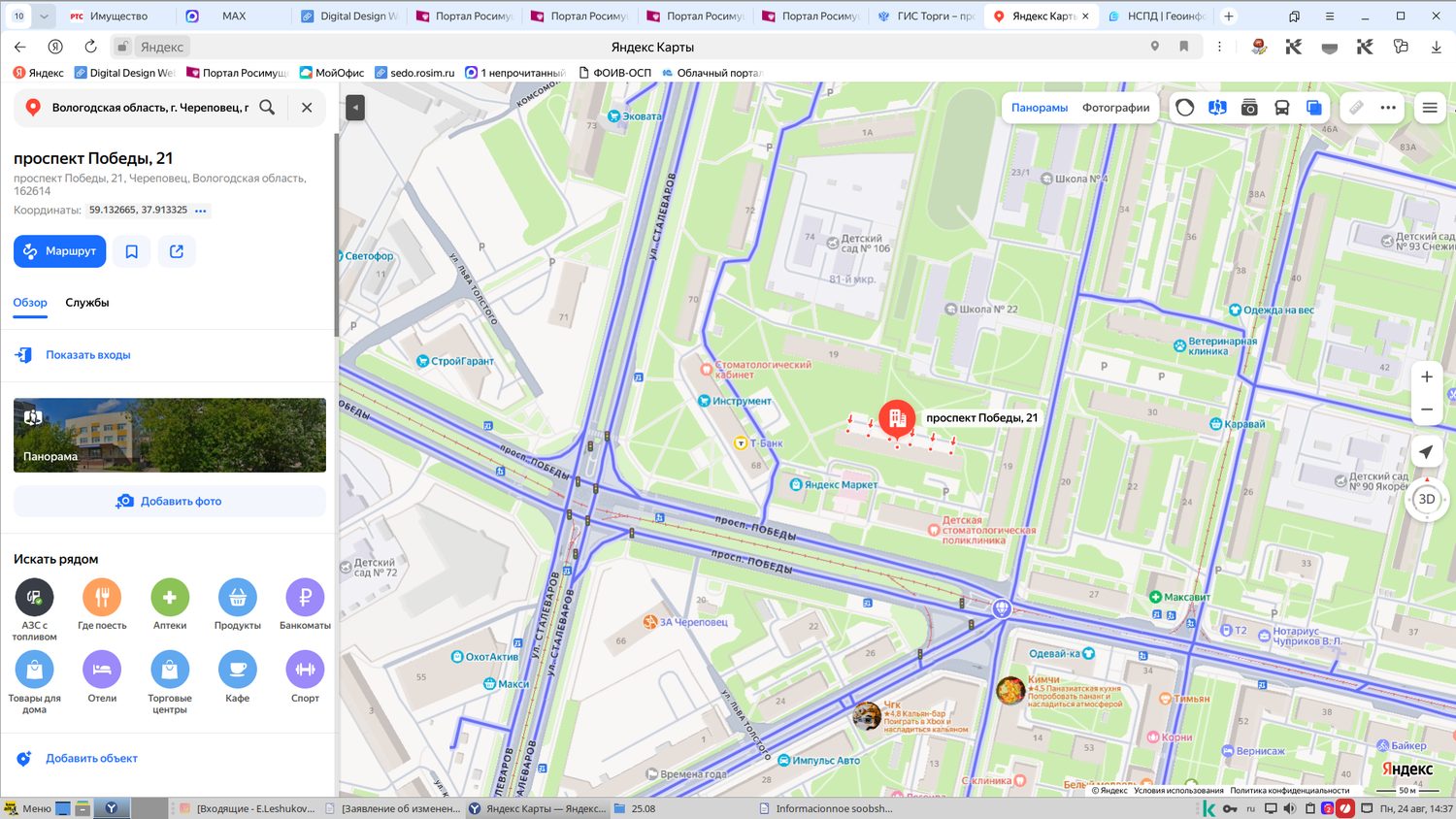Screen dimensions: 1456x819
Task: Build a route with Маршрут button
Action: (x=60, y=251)
